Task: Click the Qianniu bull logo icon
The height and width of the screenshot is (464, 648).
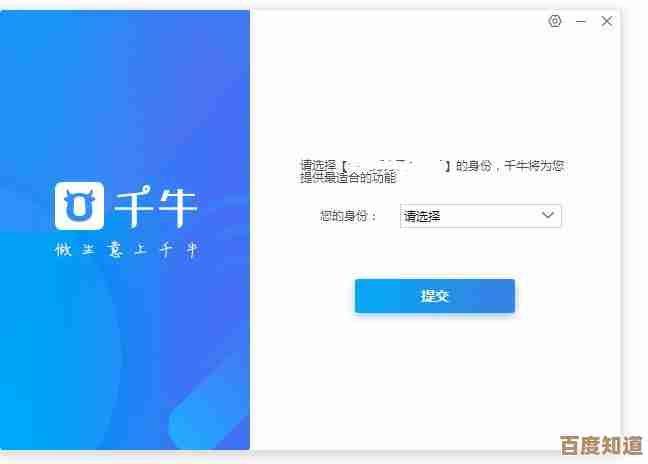Action: 79,205
